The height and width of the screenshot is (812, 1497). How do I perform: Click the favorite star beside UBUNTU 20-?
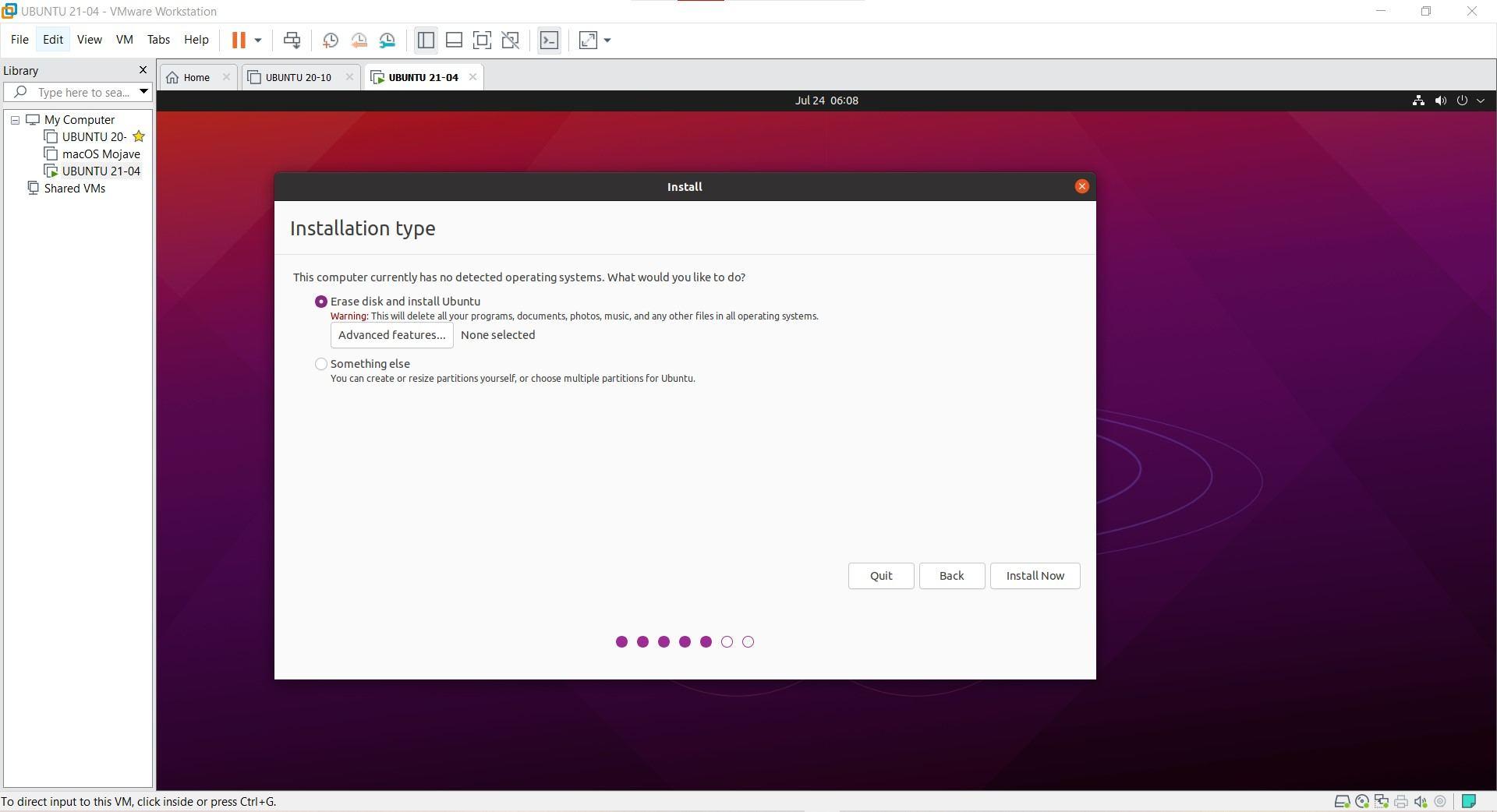[139, 136]
